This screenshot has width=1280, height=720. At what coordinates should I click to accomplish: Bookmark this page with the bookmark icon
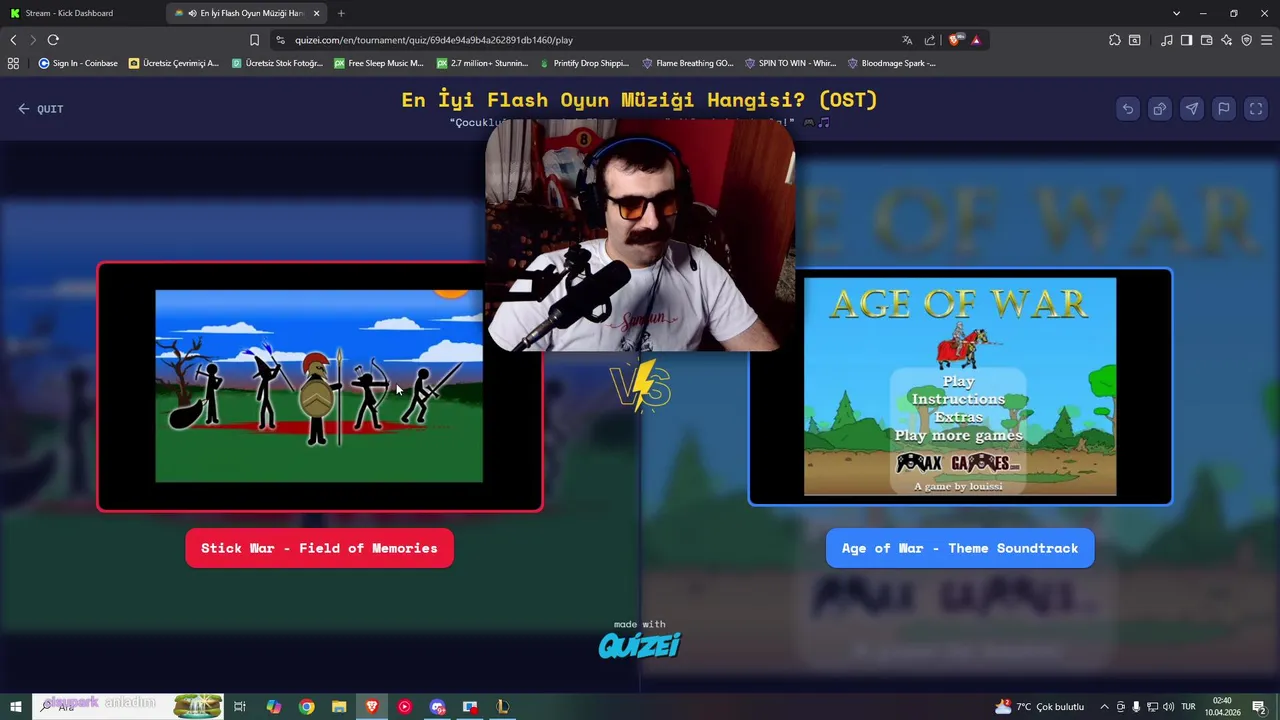pyautogui.click(x=254, y=40)
